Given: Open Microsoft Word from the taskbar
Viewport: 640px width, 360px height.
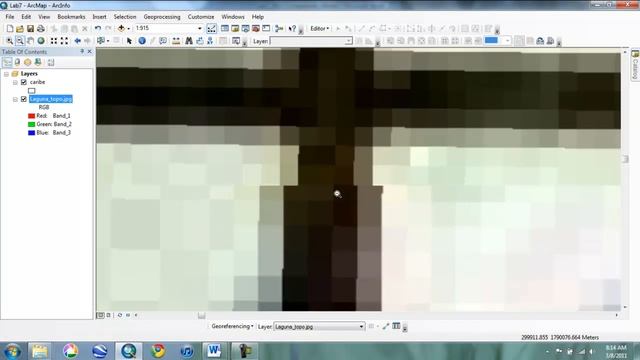Looking at the screenshot, I should [x=214, y=351].
